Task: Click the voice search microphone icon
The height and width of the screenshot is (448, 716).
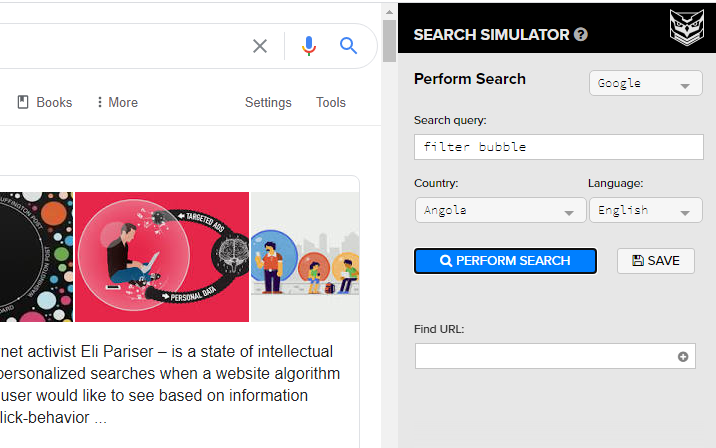Action: point(308,46)
